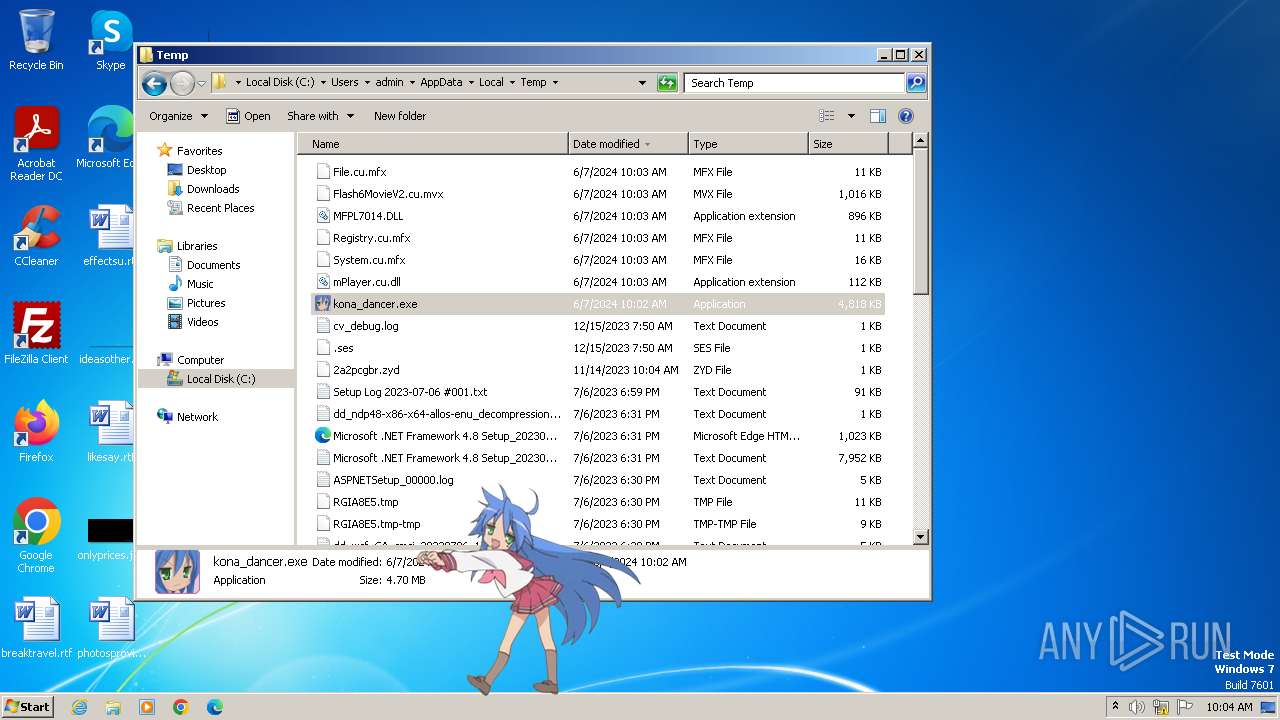Refresh the Temp folder view
The height and width of the screenshot is (720, 1280).
pyautogui.click(x=667, y=83)
